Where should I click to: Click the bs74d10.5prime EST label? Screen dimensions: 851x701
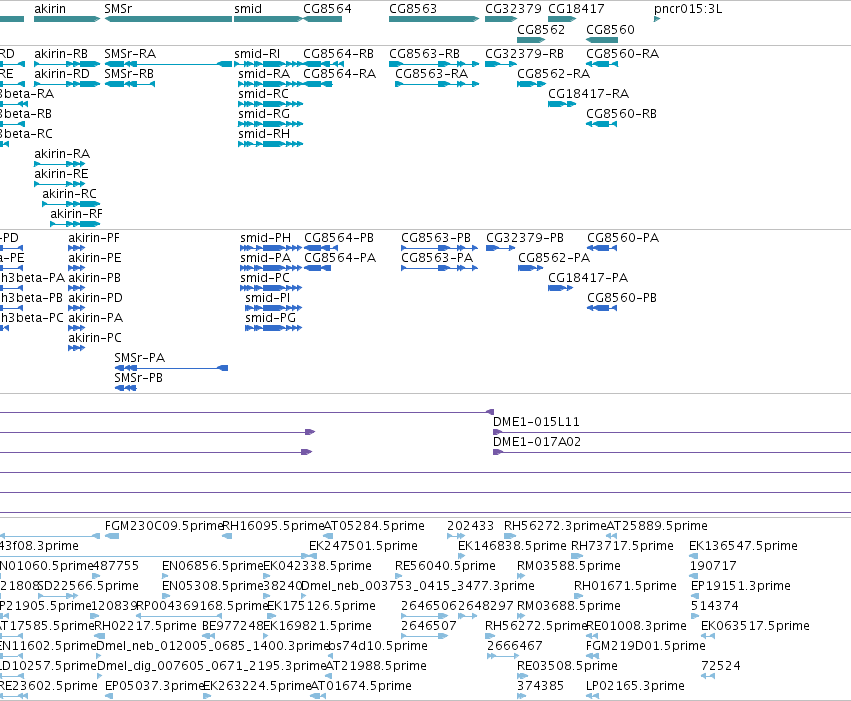click(x=378, y=646)
